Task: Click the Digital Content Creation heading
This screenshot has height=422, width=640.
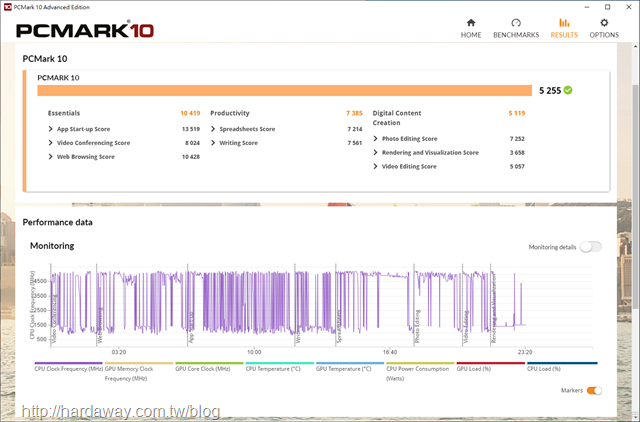Action: point(397,118)
